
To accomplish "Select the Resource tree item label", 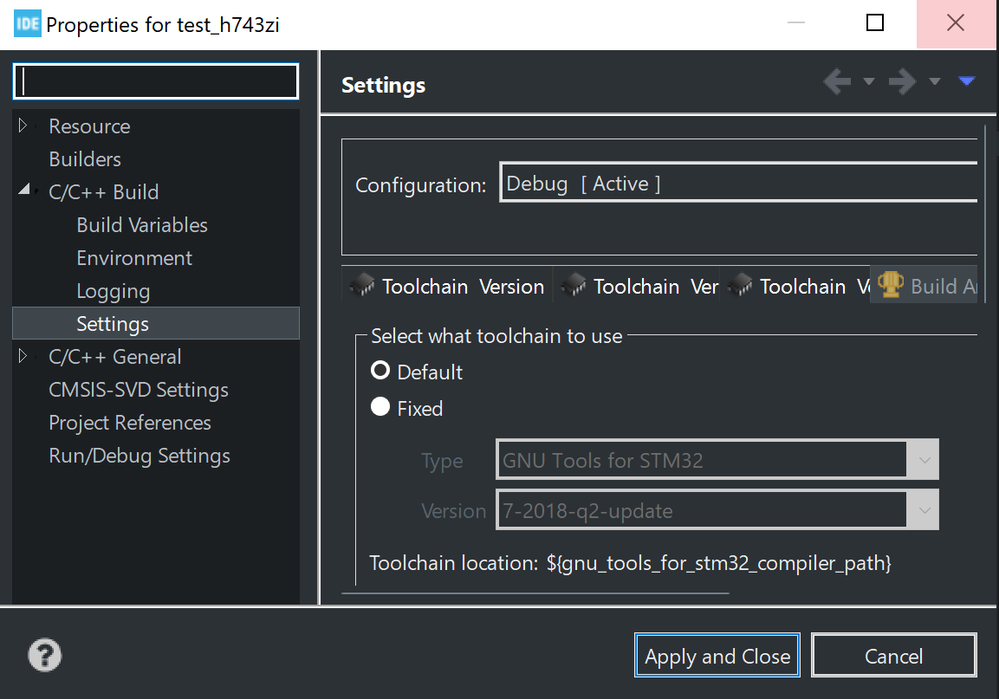I will point(89,126).
